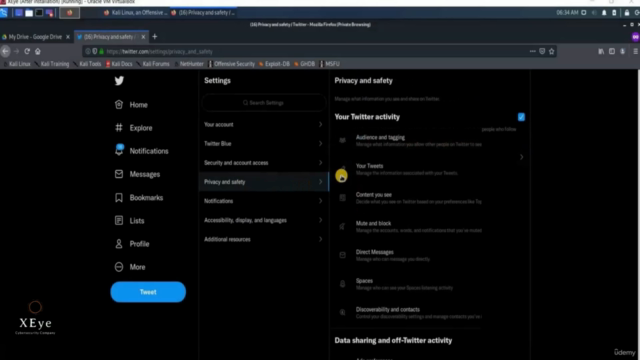Open the Kali applications menu icon
The image size is (640, 360).
[x=4, y=13]
